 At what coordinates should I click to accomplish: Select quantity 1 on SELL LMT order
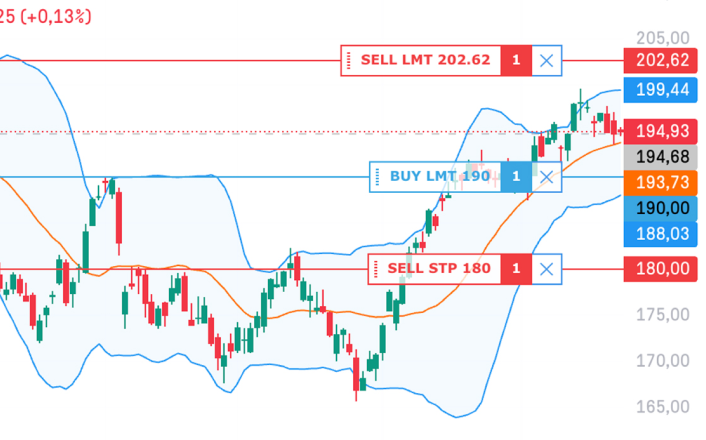(x=516, y=60)
